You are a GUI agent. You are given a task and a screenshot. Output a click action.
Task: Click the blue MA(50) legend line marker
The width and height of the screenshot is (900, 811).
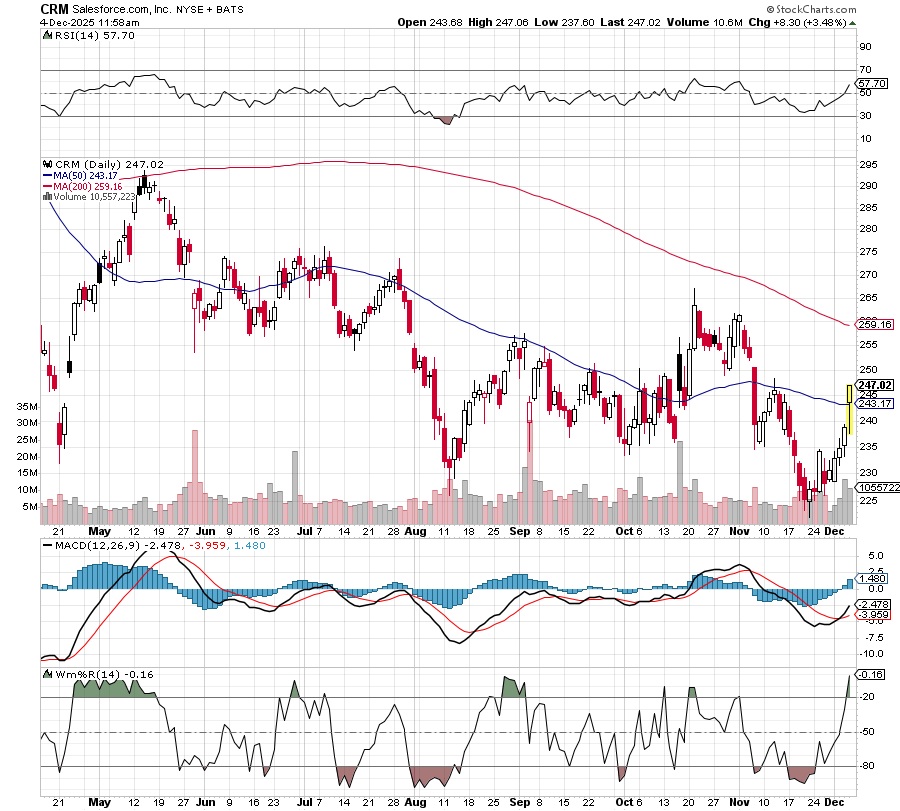47,175
